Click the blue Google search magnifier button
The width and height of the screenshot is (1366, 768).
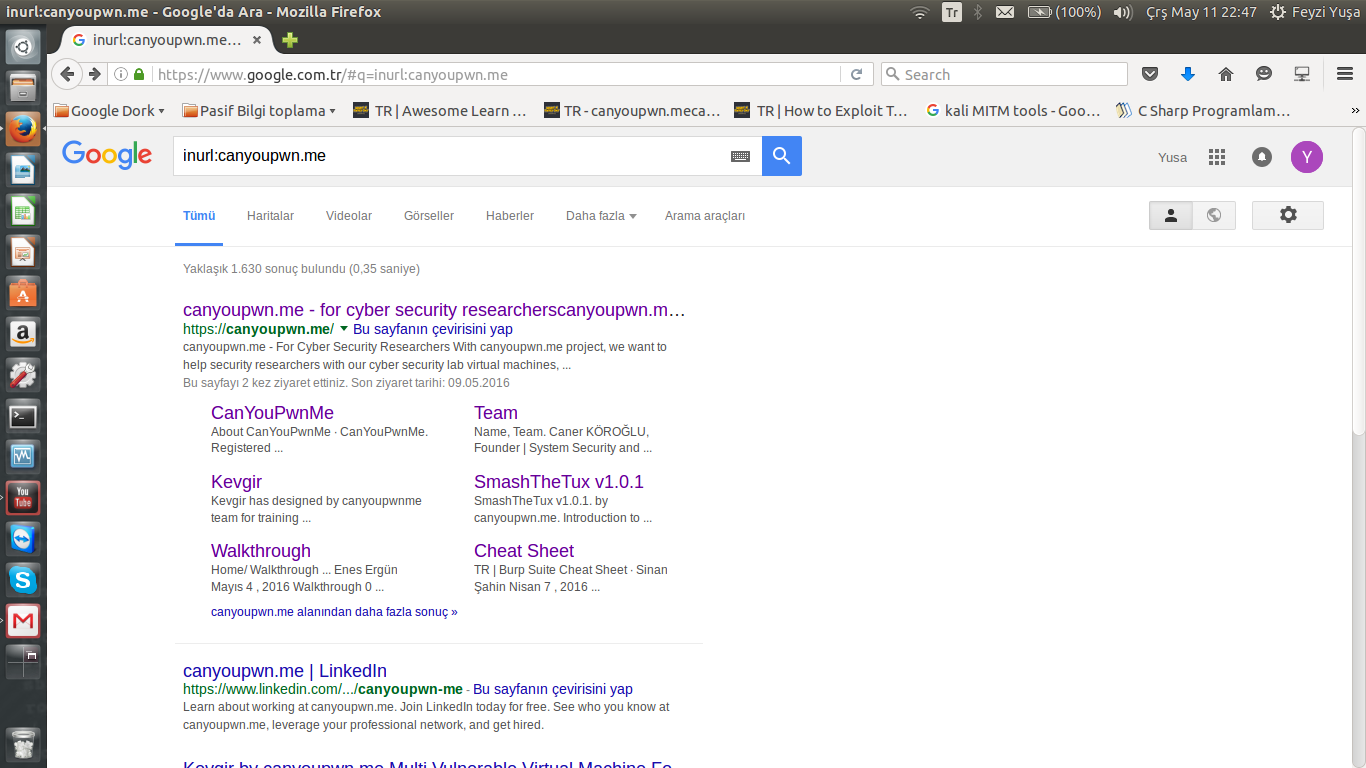tap(781, 156)
